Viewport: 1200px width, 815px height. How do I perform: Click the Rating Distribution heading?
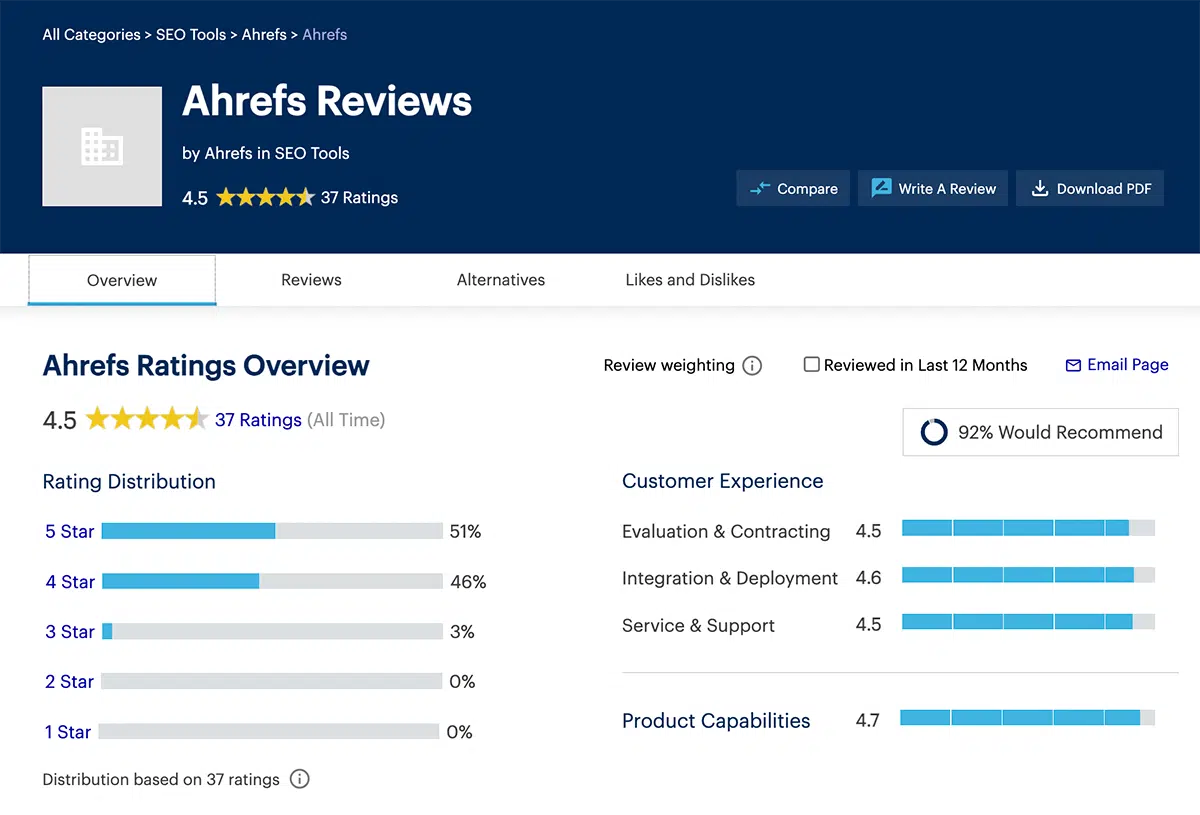point(129,481)
